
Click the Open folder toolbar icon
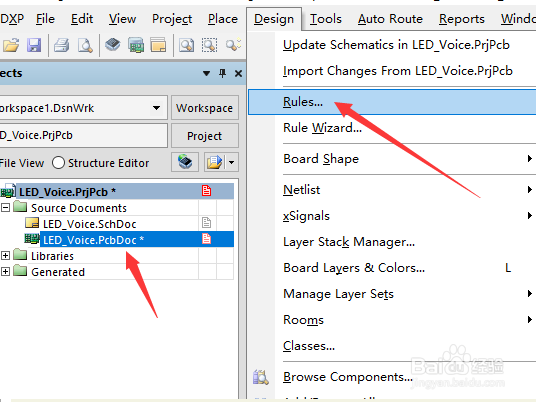coord(11,45)
